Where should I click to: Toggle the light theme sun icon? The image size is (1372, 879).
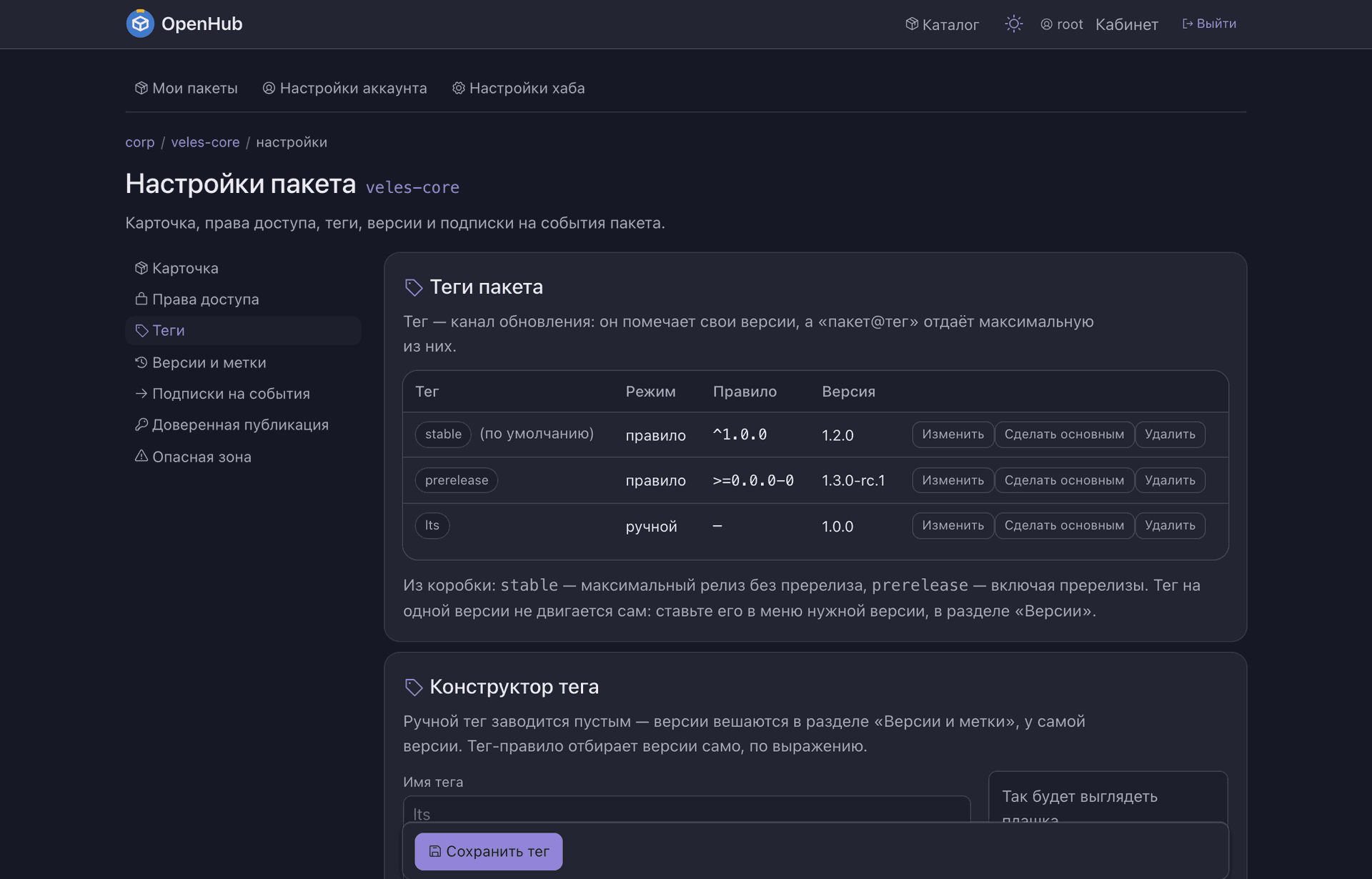pos(1013,24)
